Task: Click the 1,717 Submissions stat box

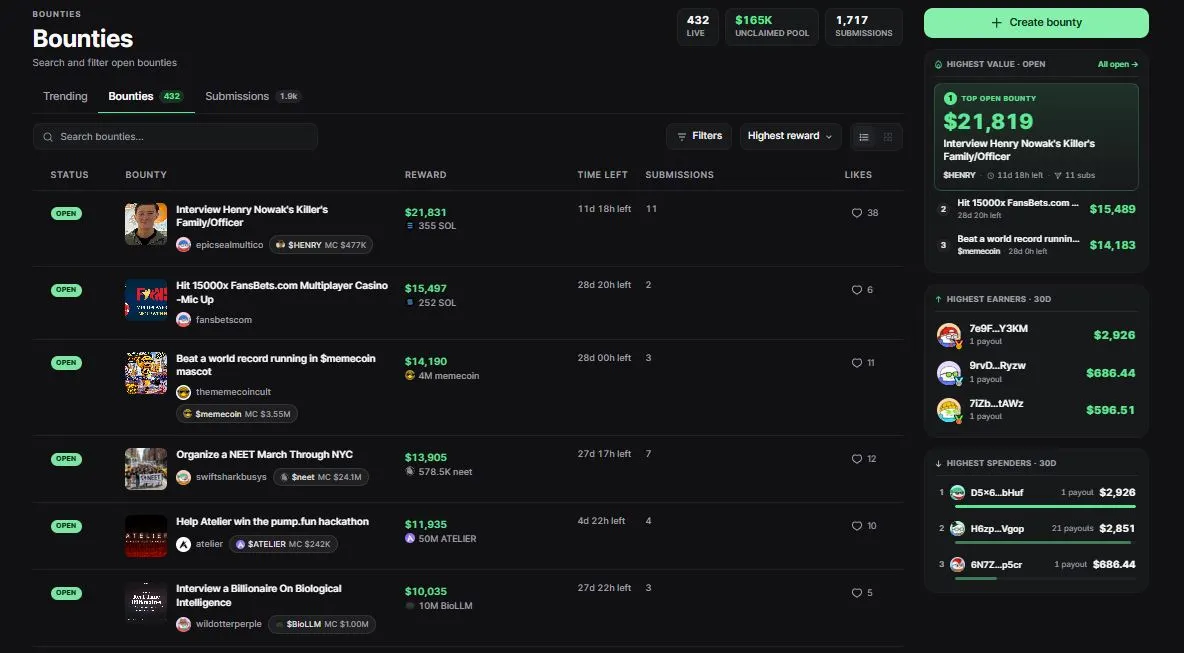Action: coord(864,26)
